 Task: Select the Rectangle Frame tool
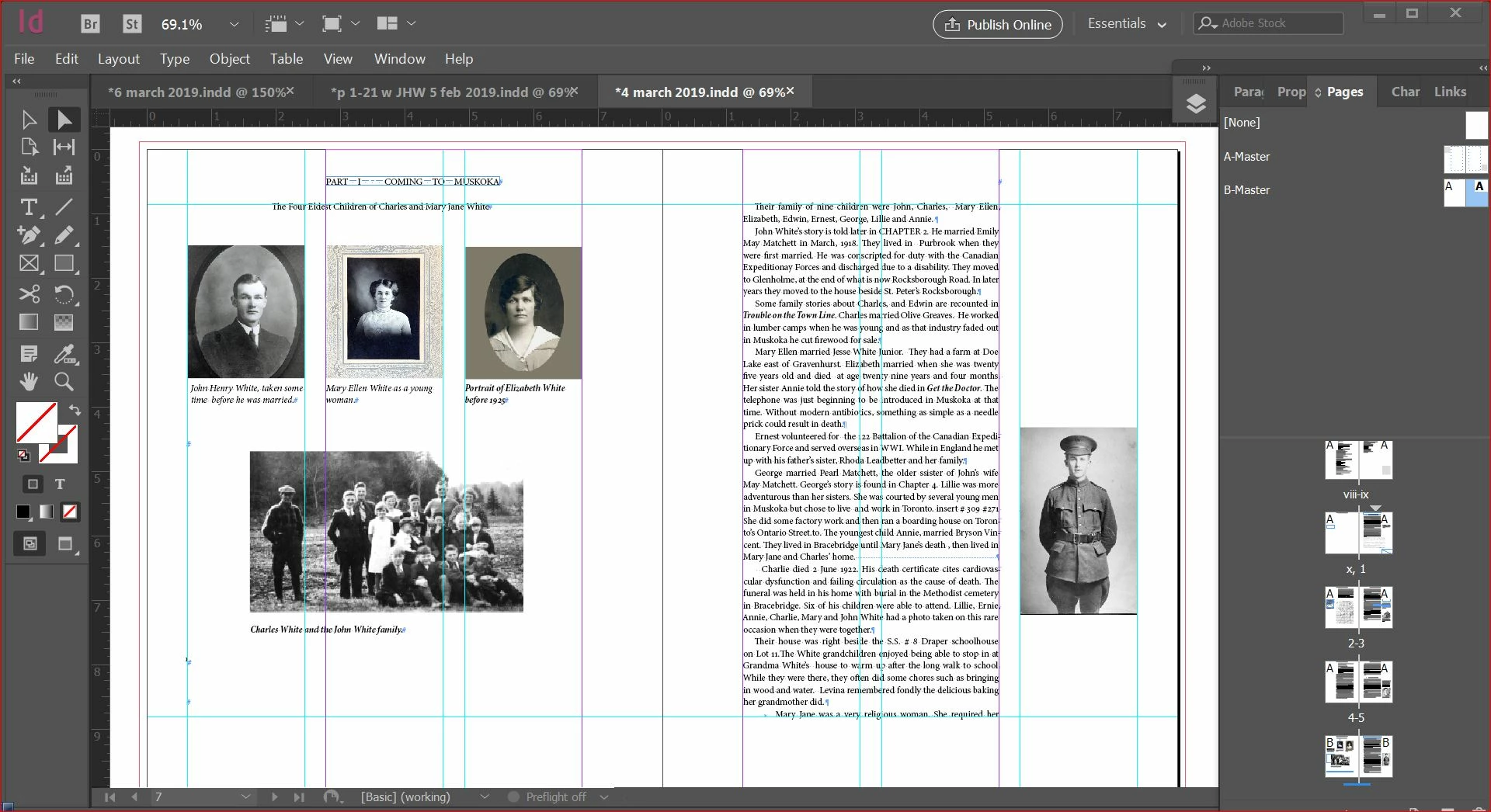pos(29,264)
